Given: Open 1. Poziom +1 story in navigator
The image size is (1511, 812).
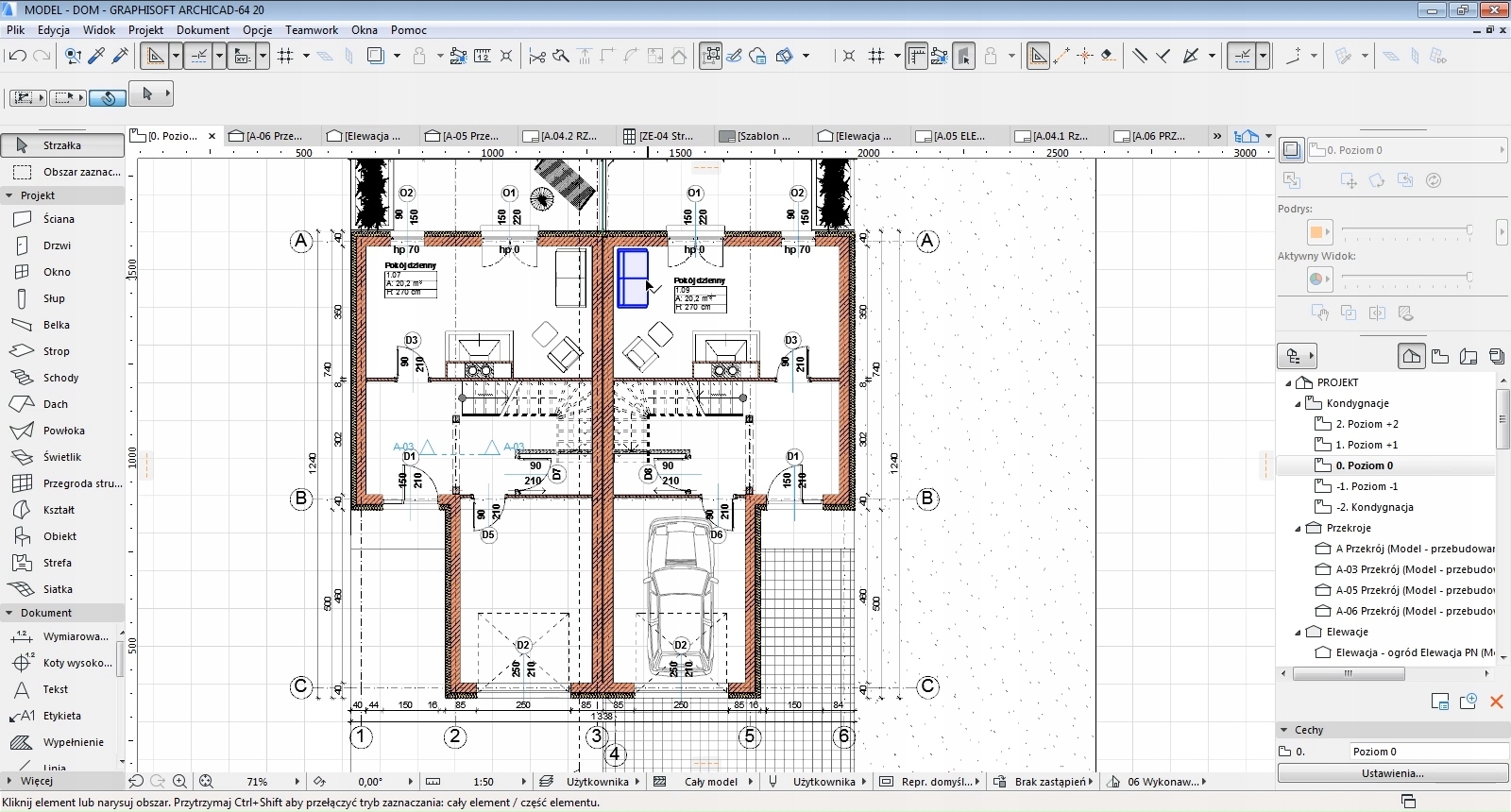Looking at the screenshot, I should tap(1367, 445).
